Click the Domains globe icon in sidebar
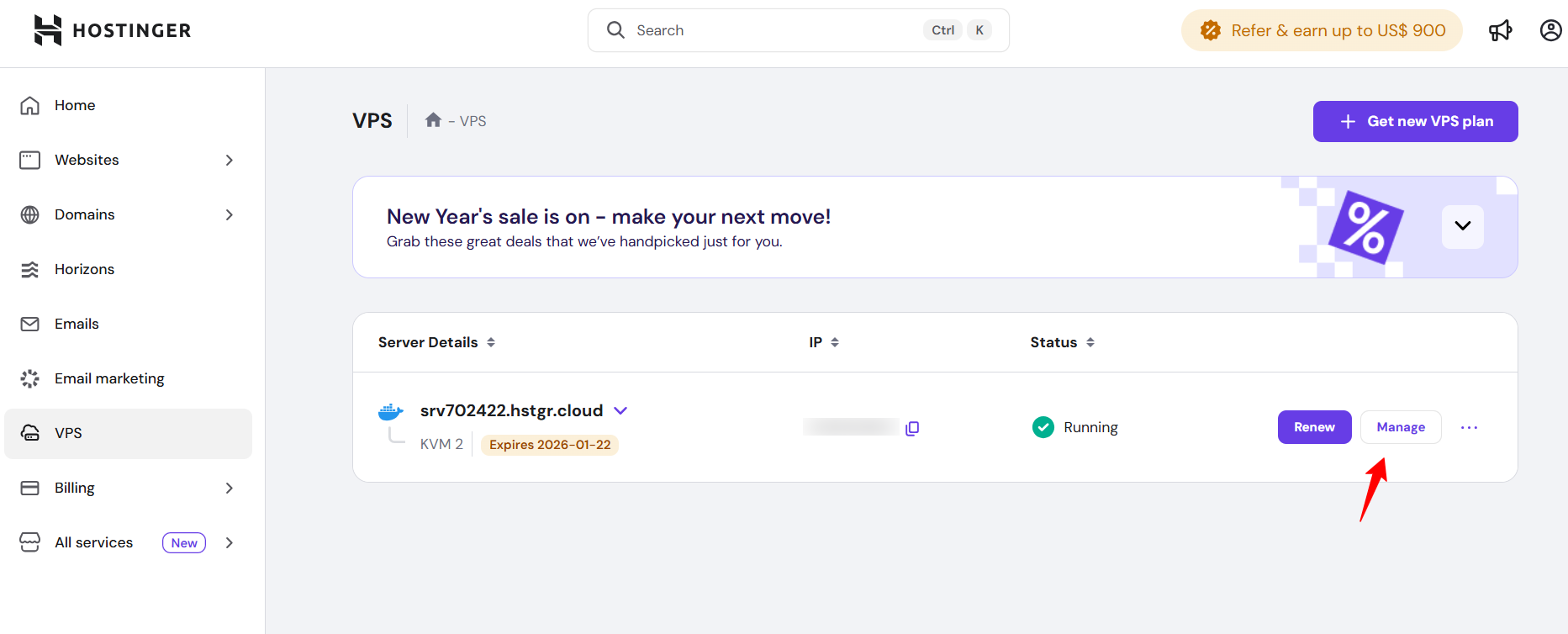Screen dimensions: 1568x634 [x=30, y=214]
